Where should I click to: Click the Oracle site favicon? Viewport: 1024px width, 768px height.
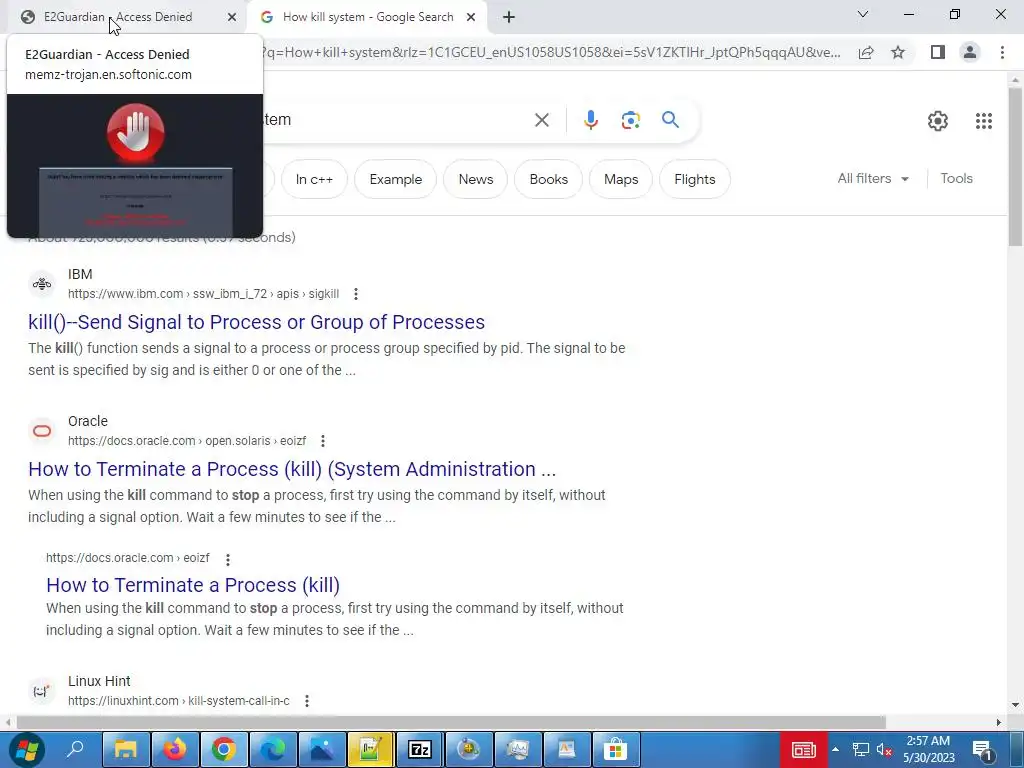click(42, 431)
